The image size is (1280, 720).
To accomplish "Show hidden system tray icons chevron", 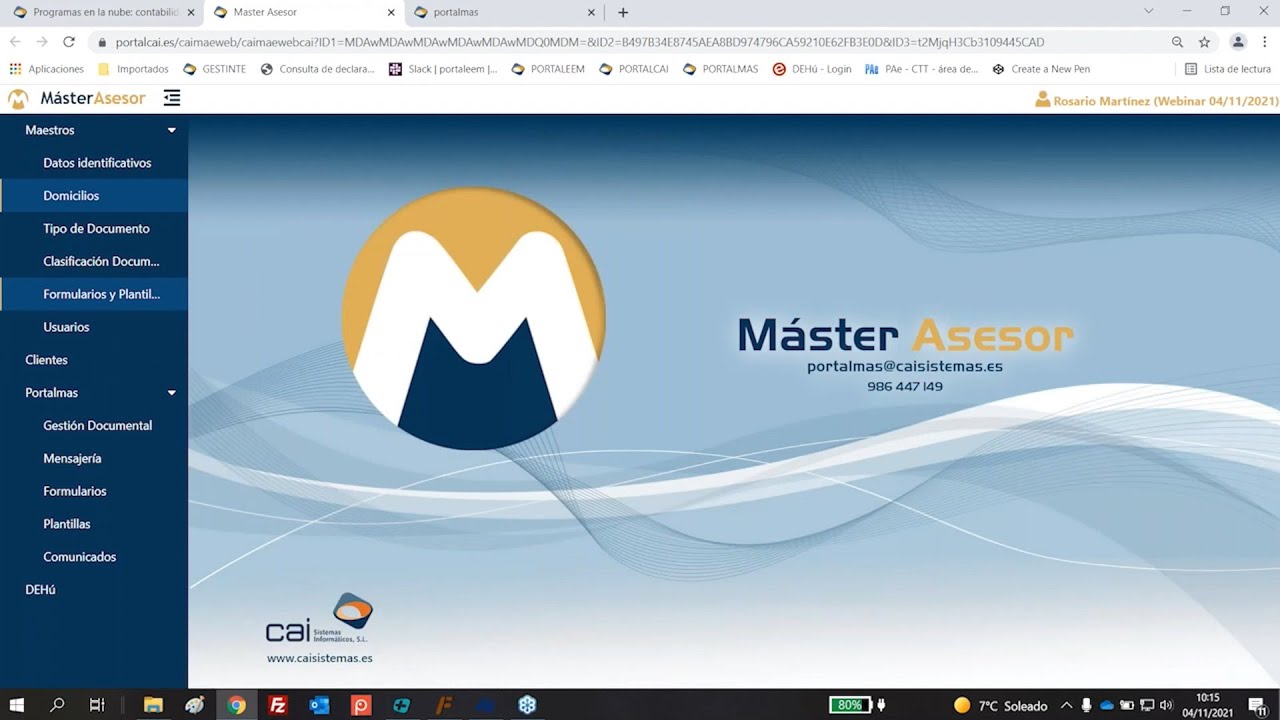I will pyautogui.click(x=1066, y=706).
